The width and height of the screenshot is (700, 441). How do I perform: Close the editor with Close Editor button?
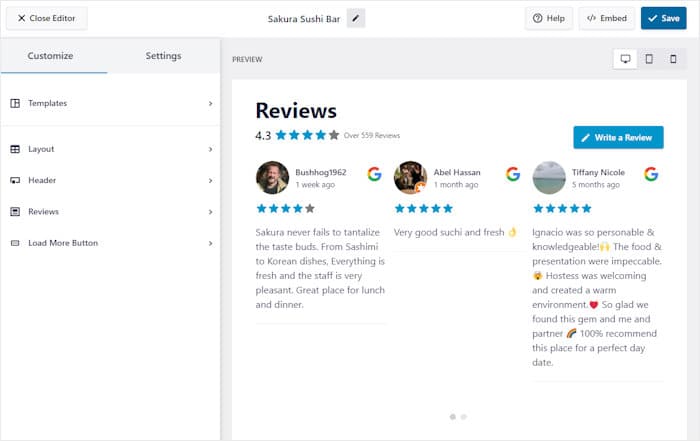point(46,18)
